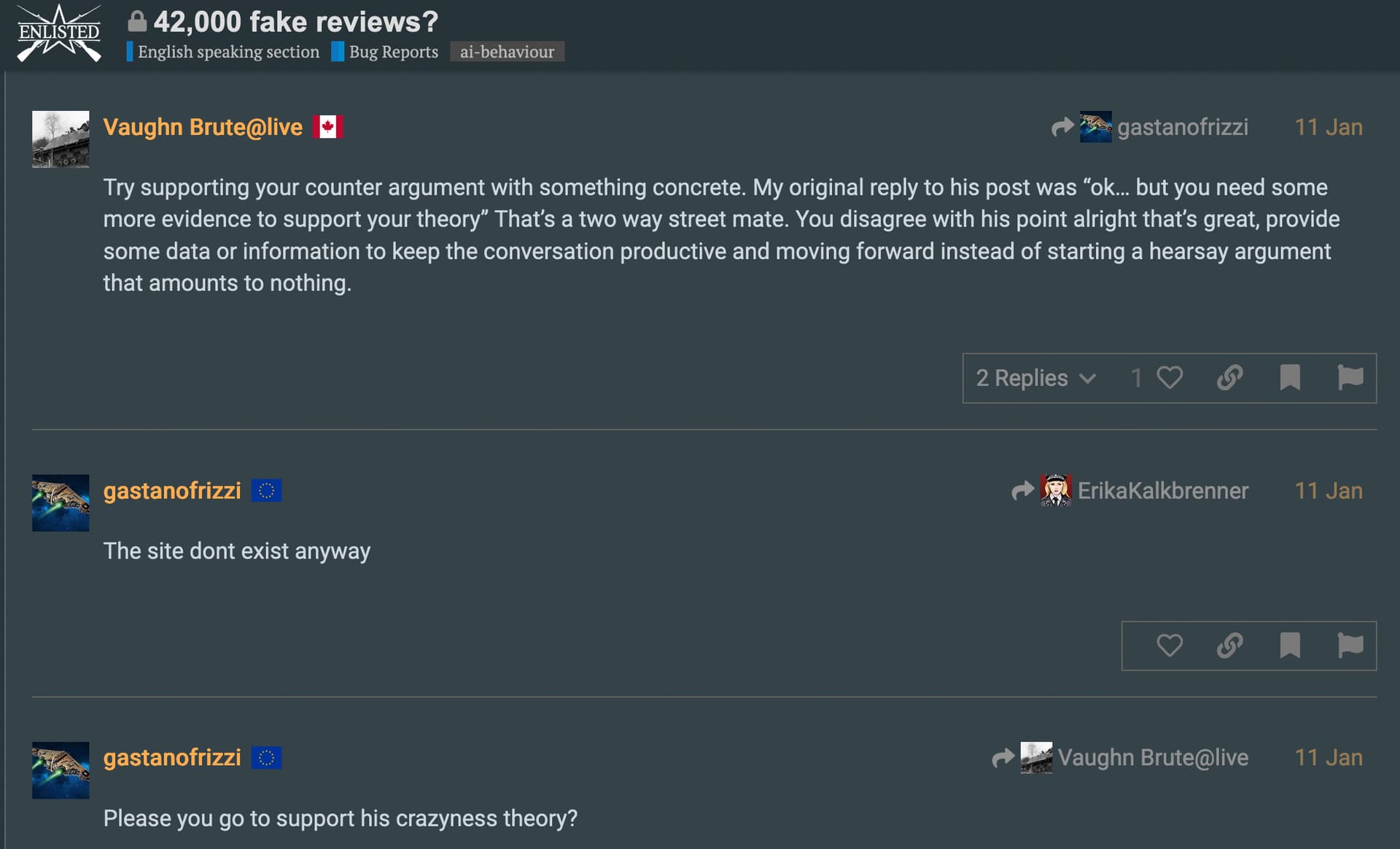Open the Bug Reports category
Screen dimensions: 1400x849
pyautogui.click(x=393, y=52)
